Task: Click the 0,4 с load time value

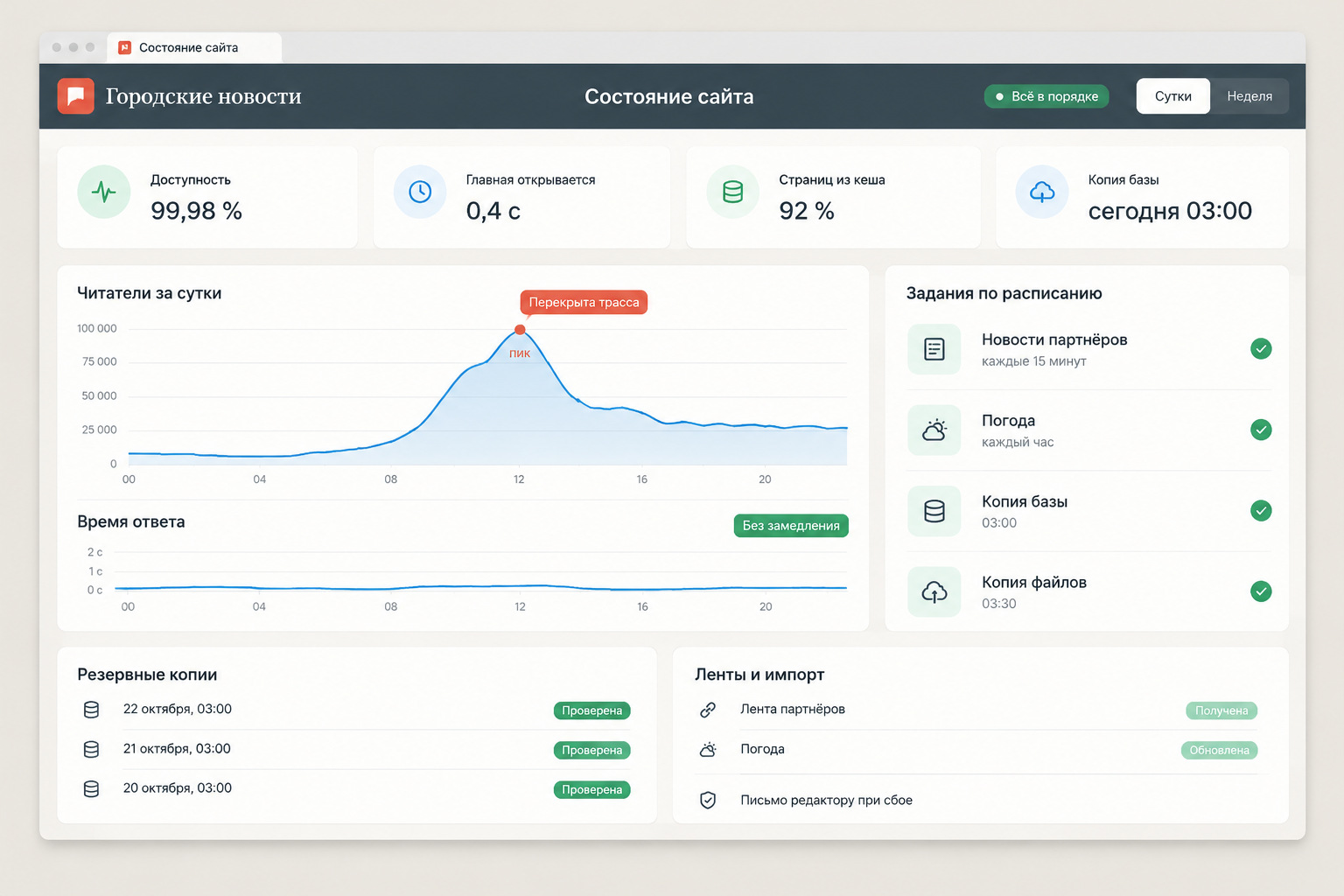Action: coord(493,211)
